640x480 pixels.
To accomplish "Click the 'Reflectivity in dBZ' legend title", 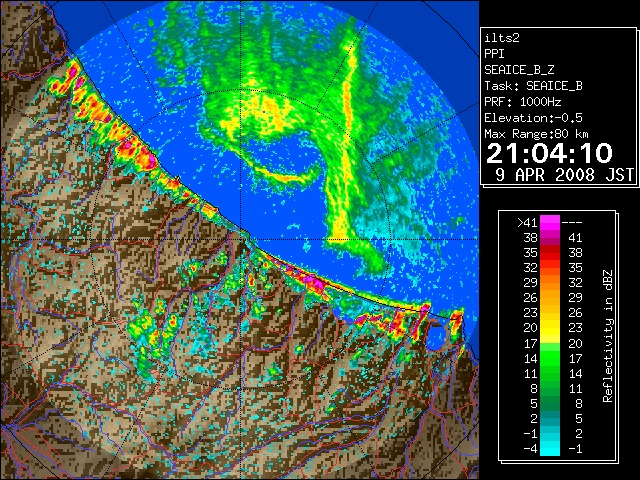I will tap(607, 336).
